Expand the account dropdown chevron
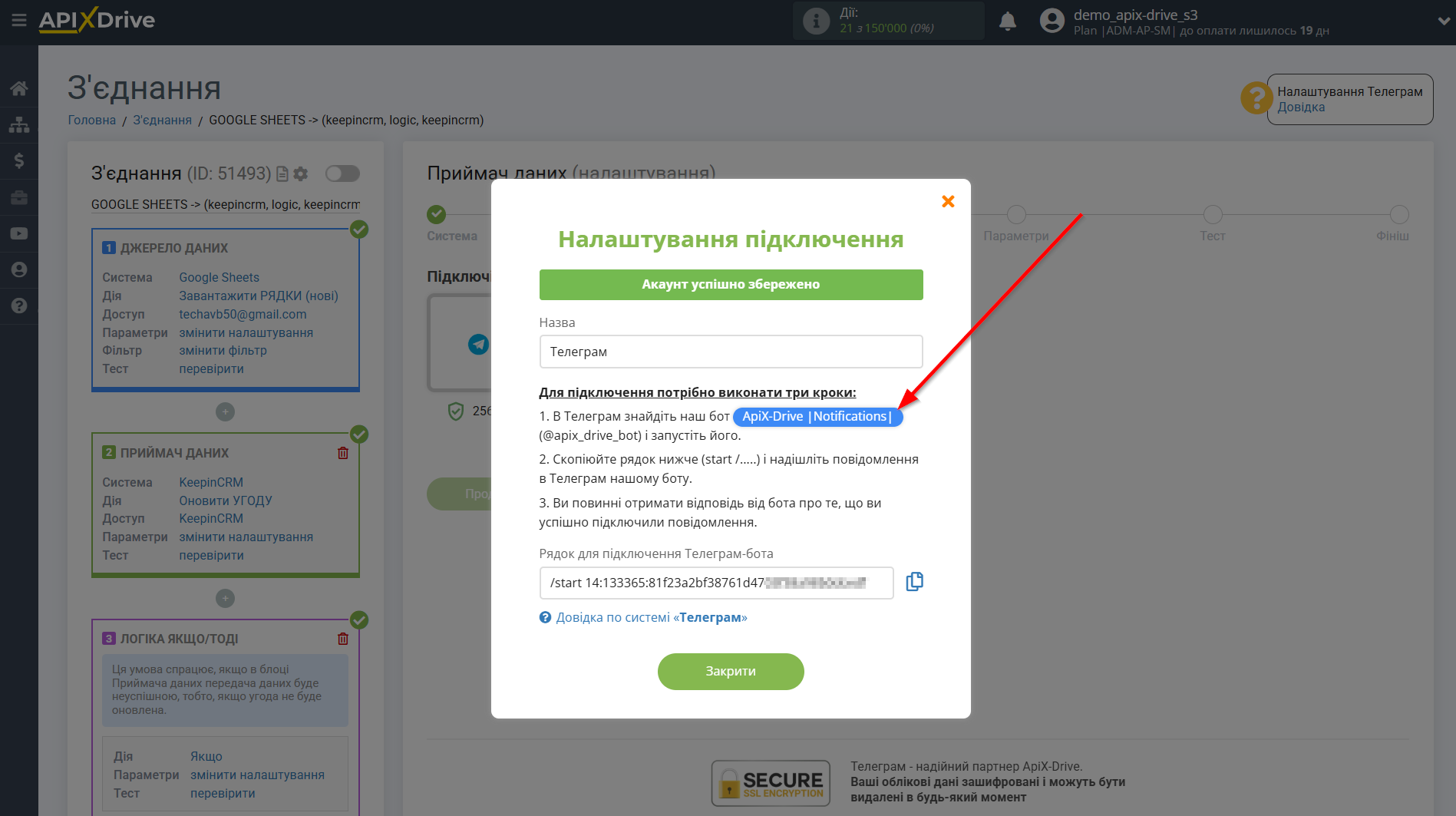 pos(1443,21)
